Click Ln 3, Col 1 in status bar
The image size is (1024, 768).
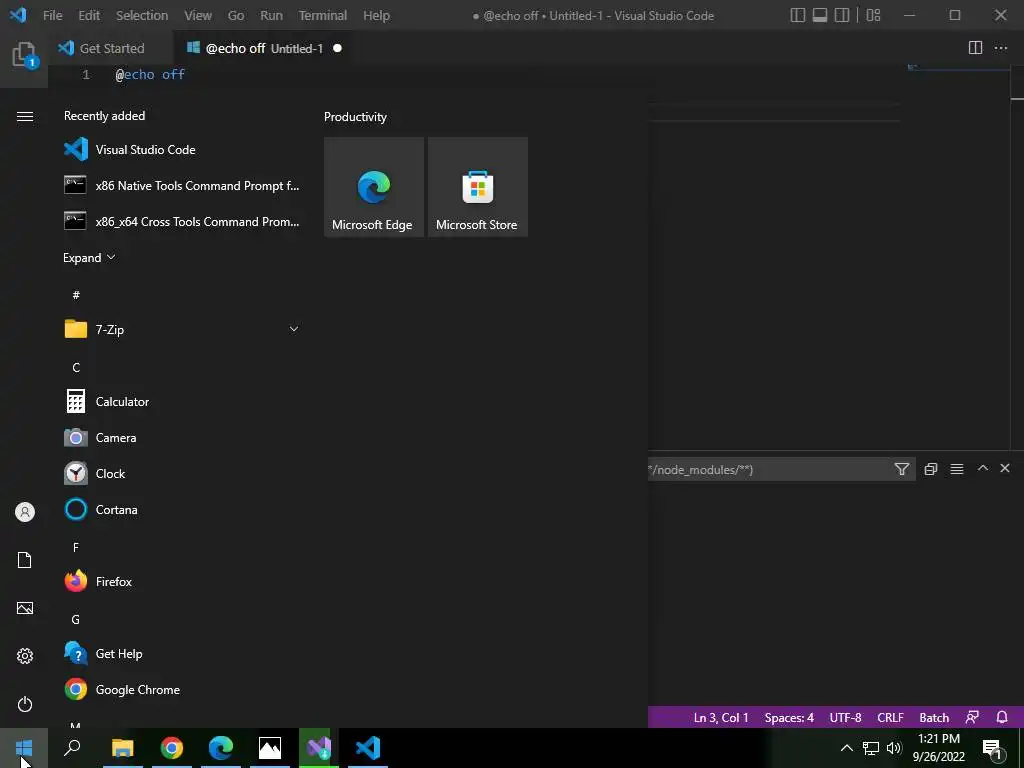click(721, 718)
